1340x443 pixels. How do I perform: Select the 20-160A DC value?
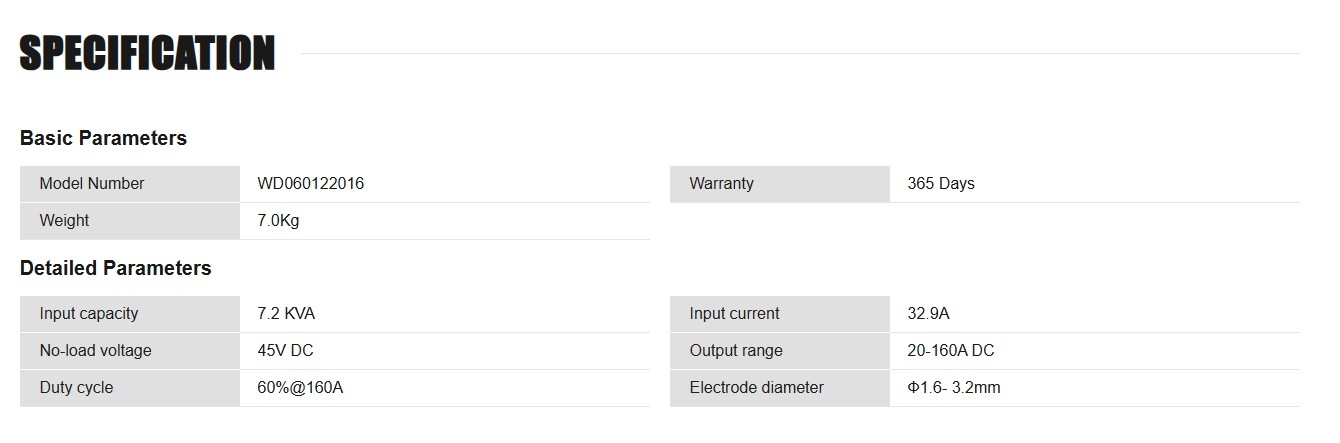pos(951,351)
